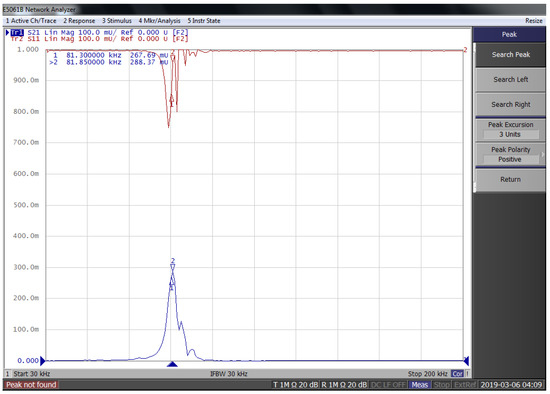This screenshot has width=550, height=394.
Task: Edit the Peak Excursion value field
Action: (x=511, y=134)
